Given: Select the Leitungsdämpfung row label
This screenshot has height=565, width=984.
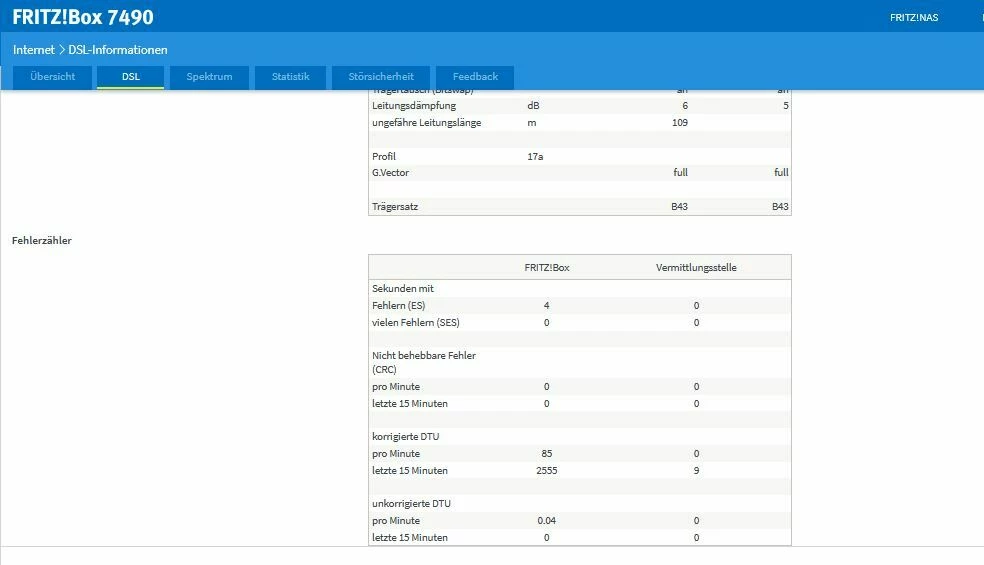Looking at the screenshot, I should [414, 105].
